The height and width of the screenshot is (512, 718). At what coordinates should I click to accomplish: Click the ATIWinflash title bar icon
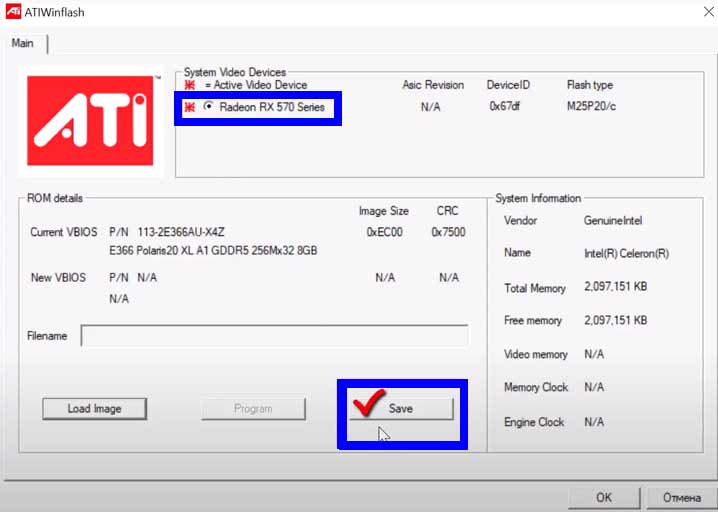coord(13,11)
